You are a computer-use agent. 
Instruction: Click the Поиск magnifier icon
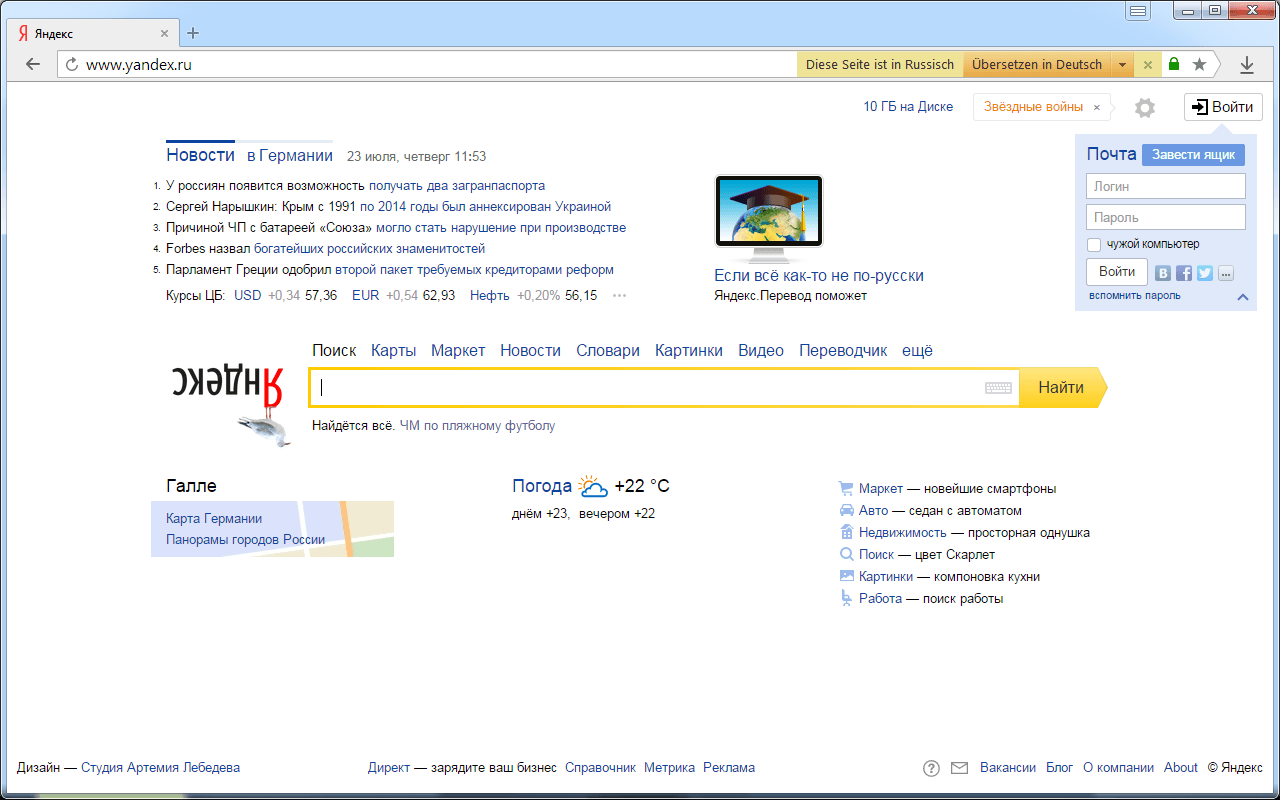pos(846,554)
